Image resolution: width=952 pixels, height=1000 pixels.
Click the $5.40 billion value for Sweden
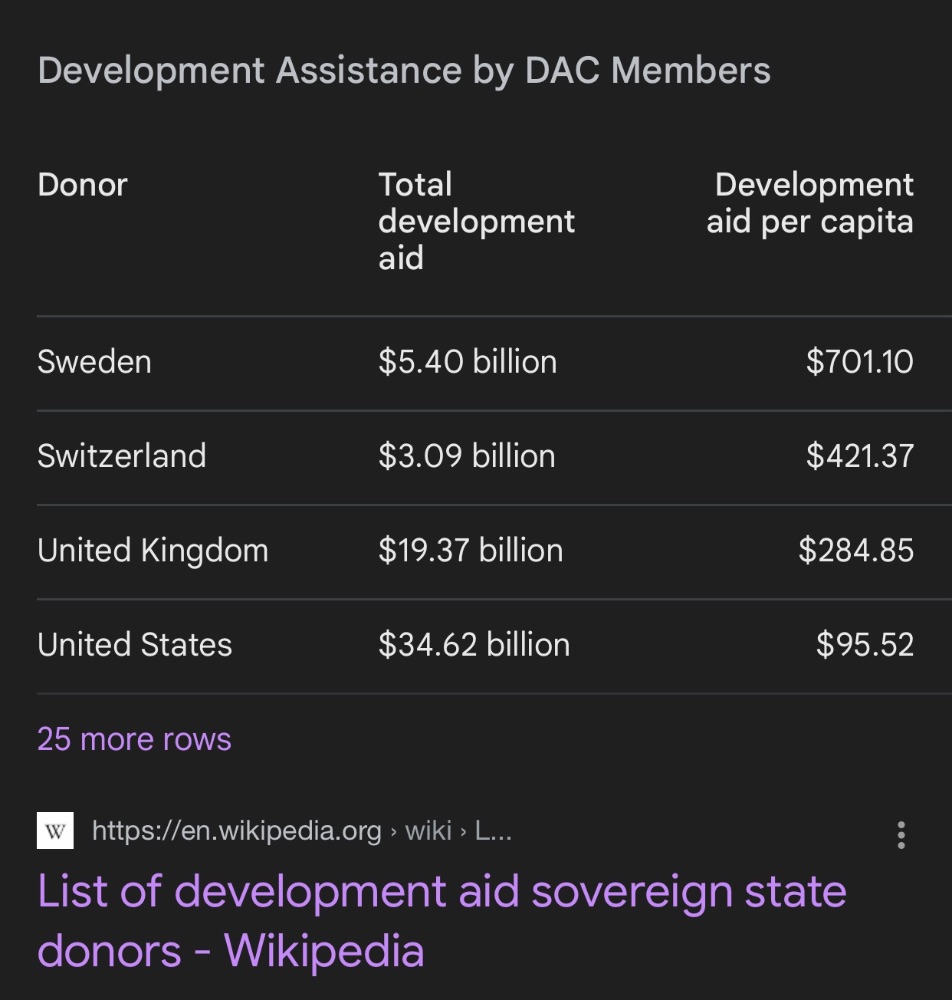click(x=467, y=362)
